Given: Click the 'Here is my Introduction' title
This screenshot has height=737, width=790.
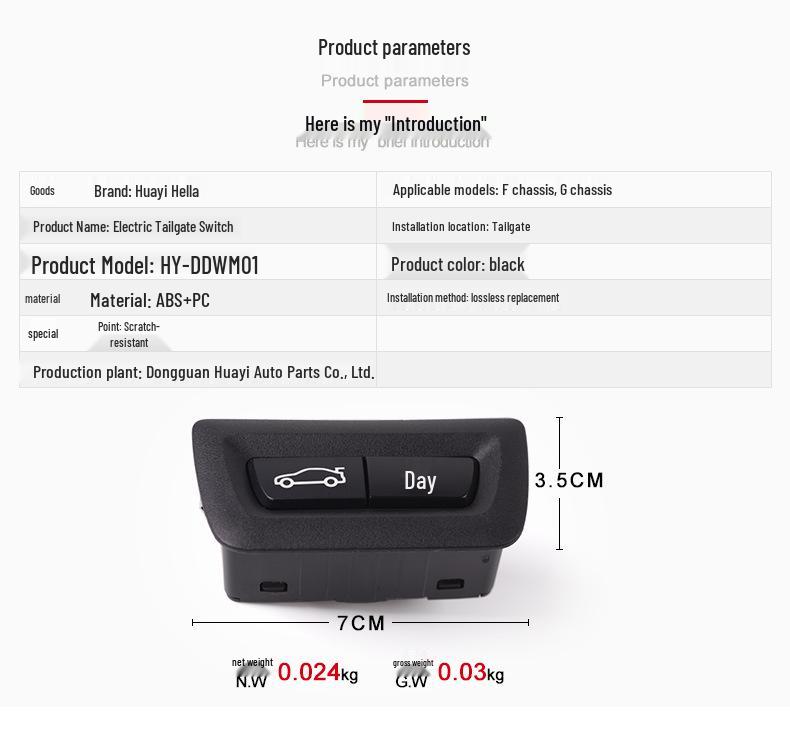Looking at the screenshot, I should pyautogui.click(x=396, y=124).
